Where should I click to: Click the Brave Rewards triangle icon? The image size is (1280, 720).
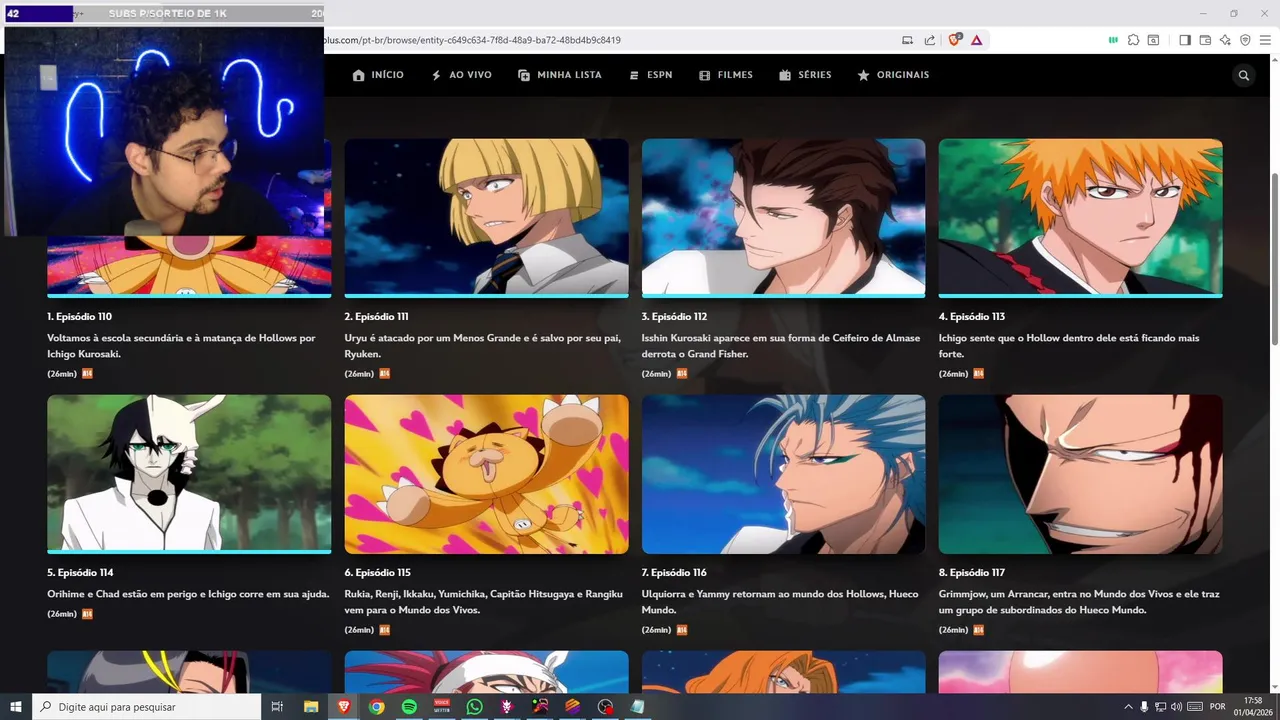click(x=976, y=40)
